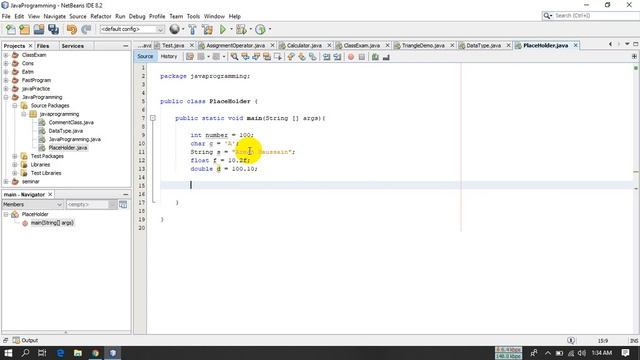Collapse the JavaProgramming project node
The width and height of the screenshot is (640, 360).
click(6, 97)
